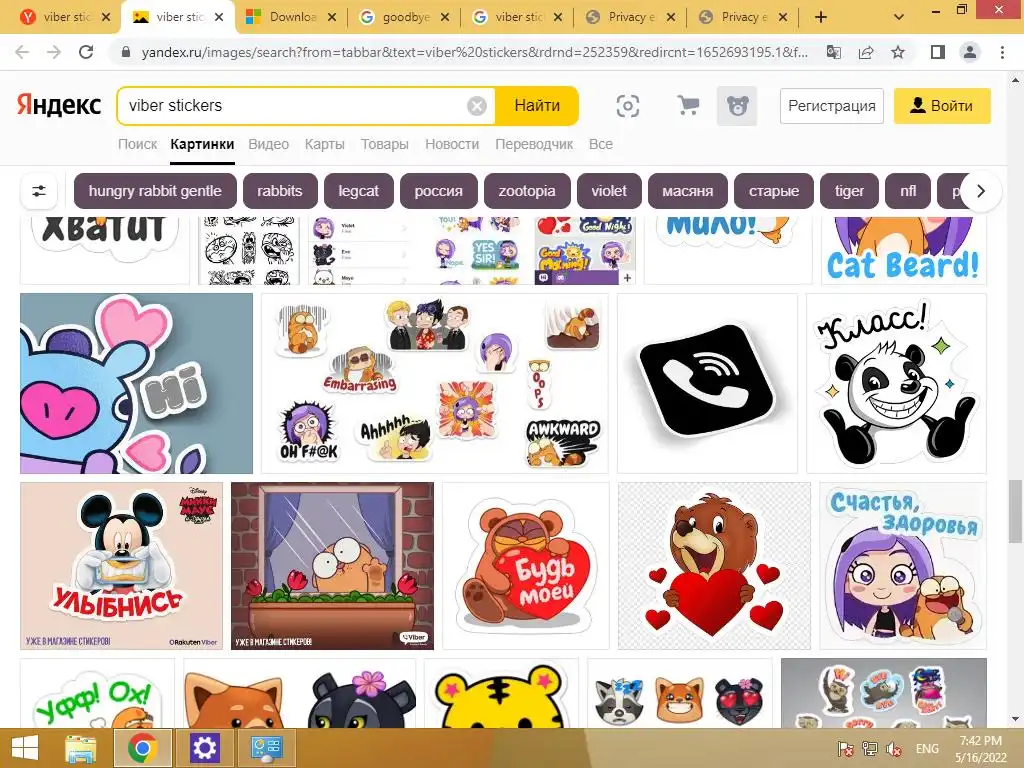Open the Переводчик category
1024x768 pixels.
coord(534,144)
